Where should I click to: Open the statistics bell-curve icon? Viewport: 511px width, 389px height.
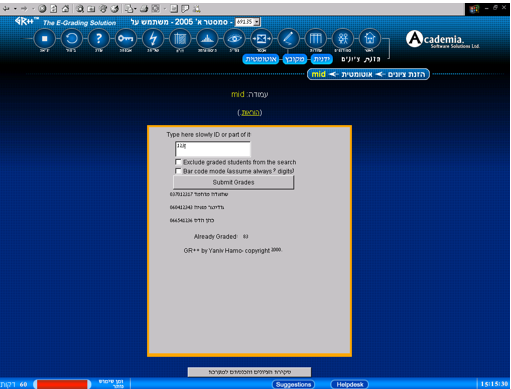pyautogui.click(x=207, y=39)
